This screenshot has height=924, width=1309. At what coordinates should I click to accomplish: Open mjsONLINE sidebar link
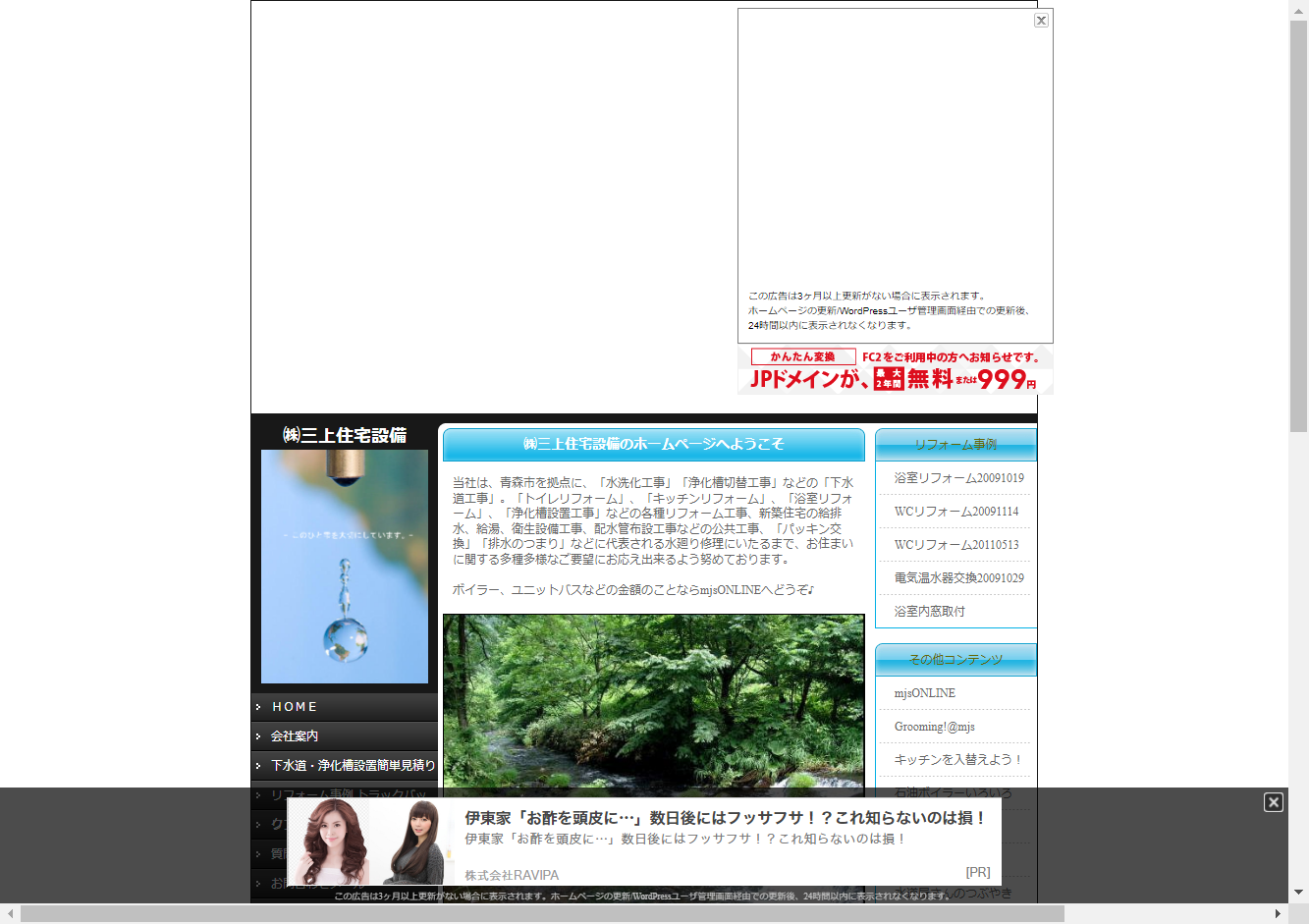point(924,693)
